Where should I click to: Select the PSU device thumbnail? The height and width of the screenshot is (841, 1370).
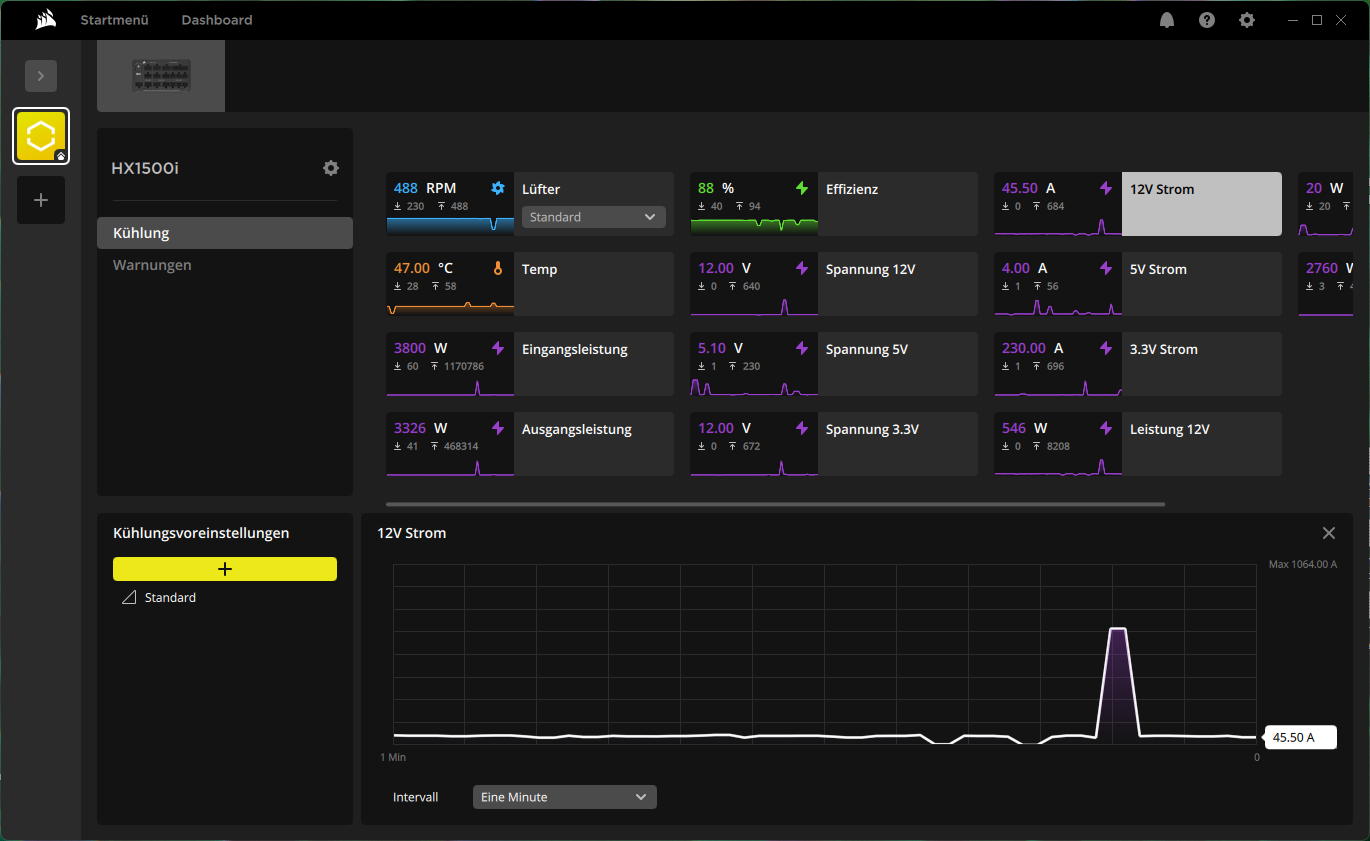pyautogui.click(x=161, y=76)
